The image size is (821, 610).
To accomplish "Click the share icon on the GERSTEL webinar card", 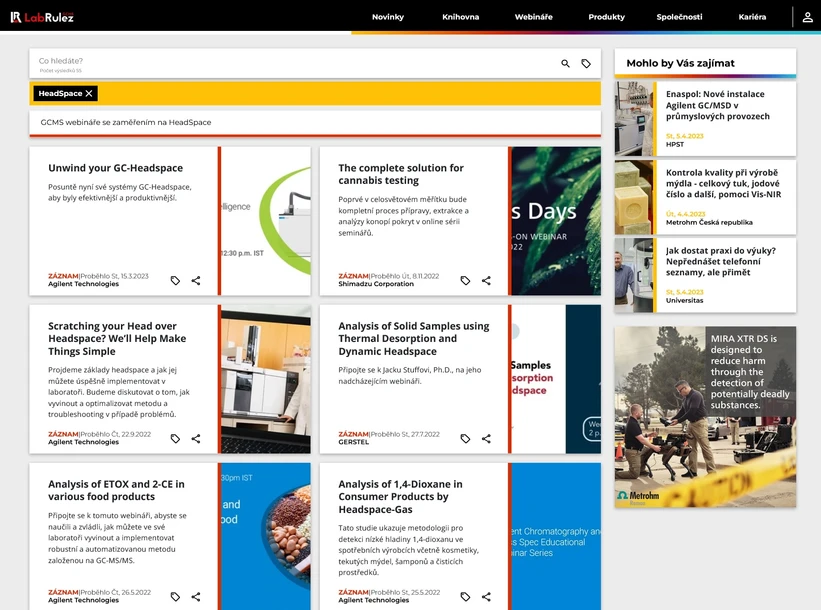I will [x=486, y=438].
